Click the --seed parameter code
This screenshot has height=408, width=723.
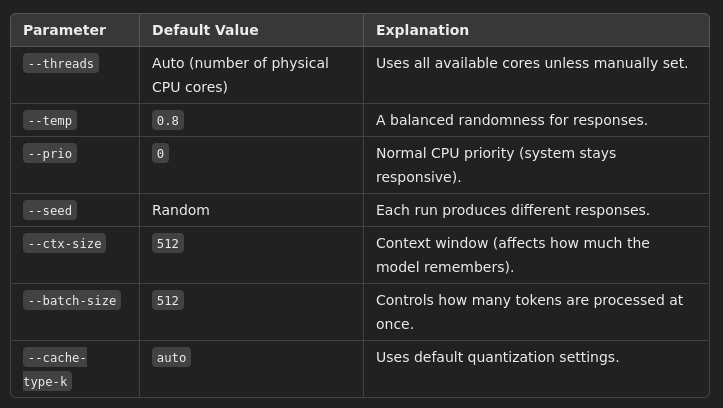50,210
